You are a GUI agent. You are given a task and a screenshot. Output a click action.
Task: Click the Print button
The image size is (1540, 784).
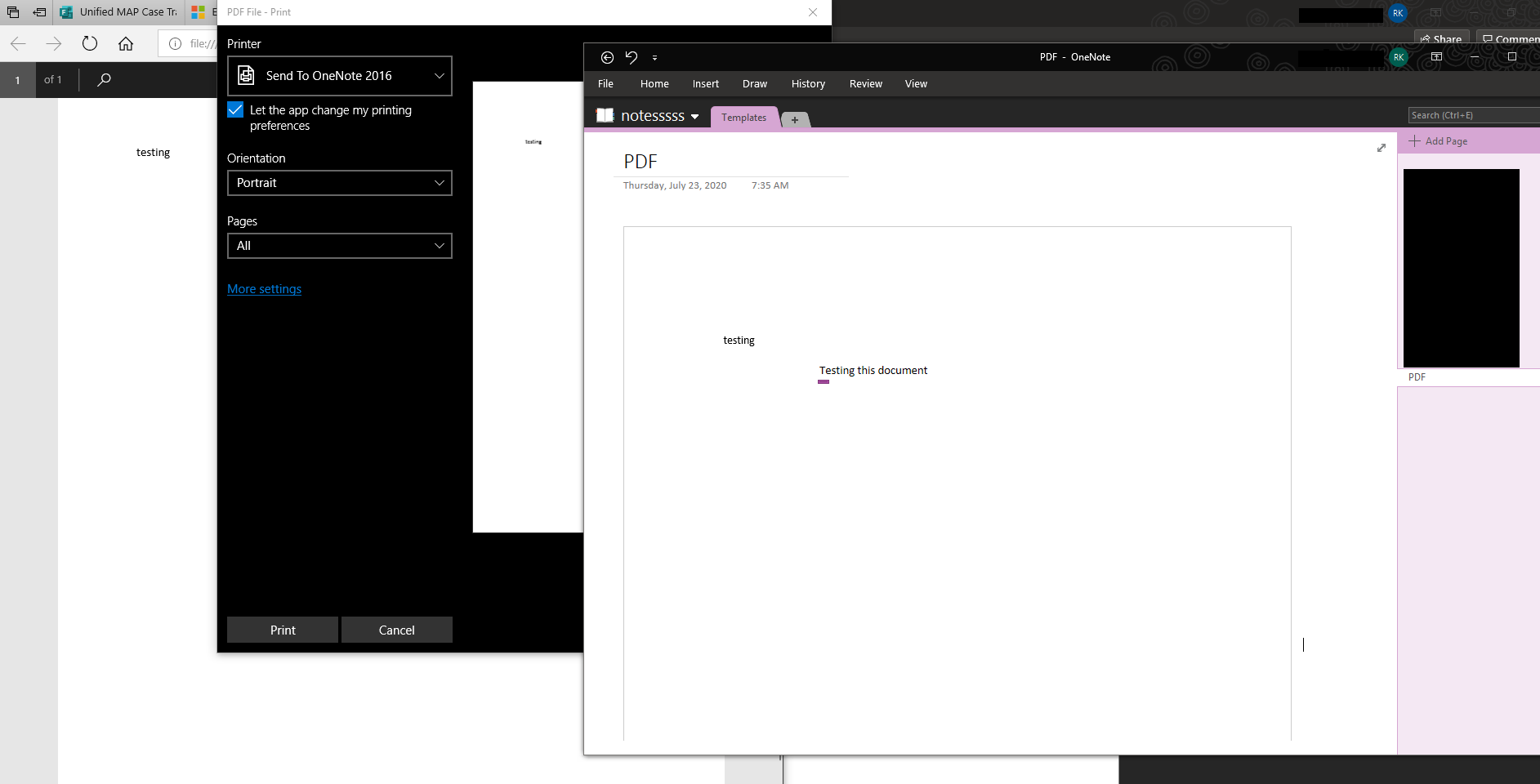(283, 630)
